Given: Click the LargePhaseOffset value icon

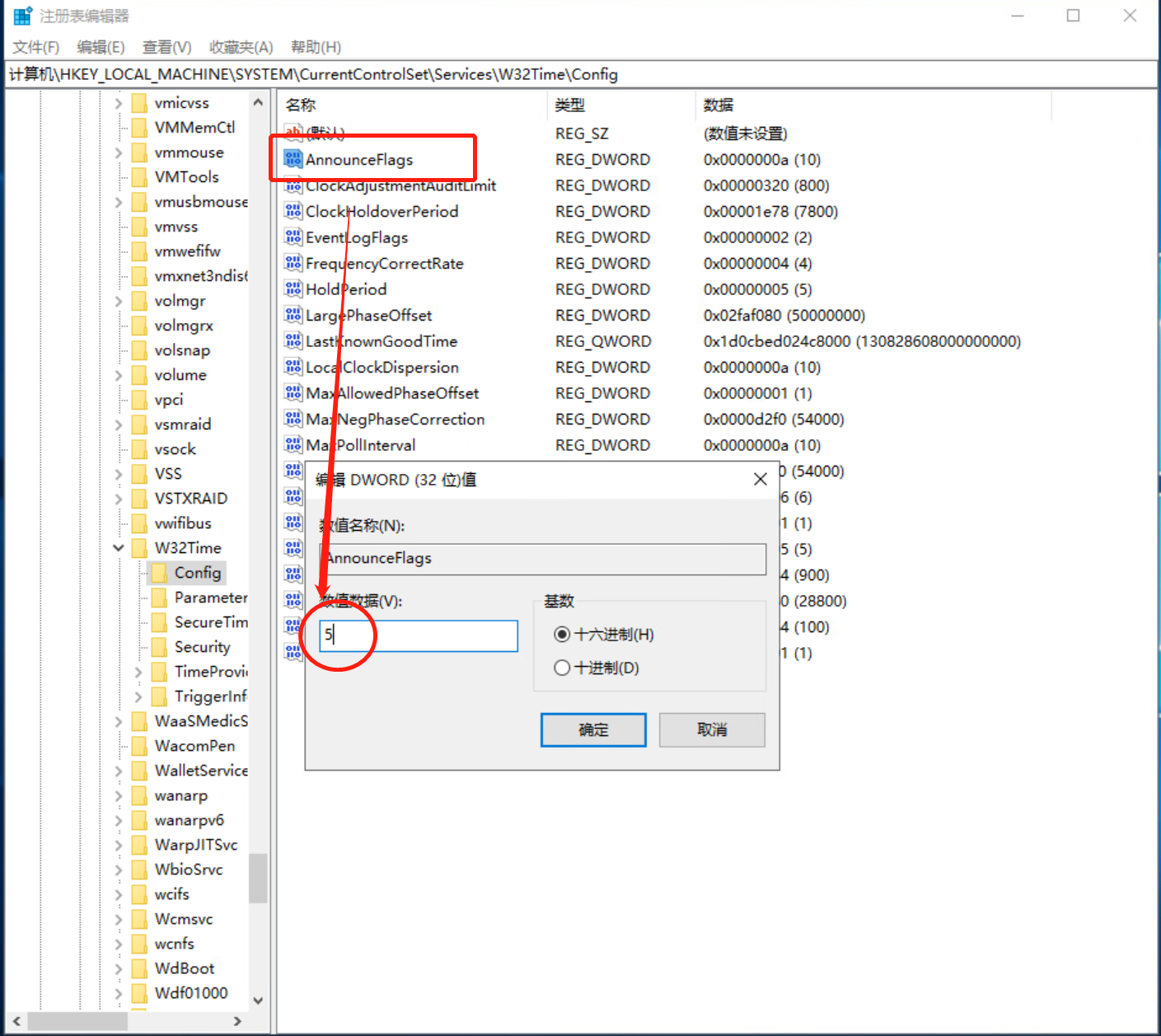Looking at the screenshot, I should click(x=293, y=315).
